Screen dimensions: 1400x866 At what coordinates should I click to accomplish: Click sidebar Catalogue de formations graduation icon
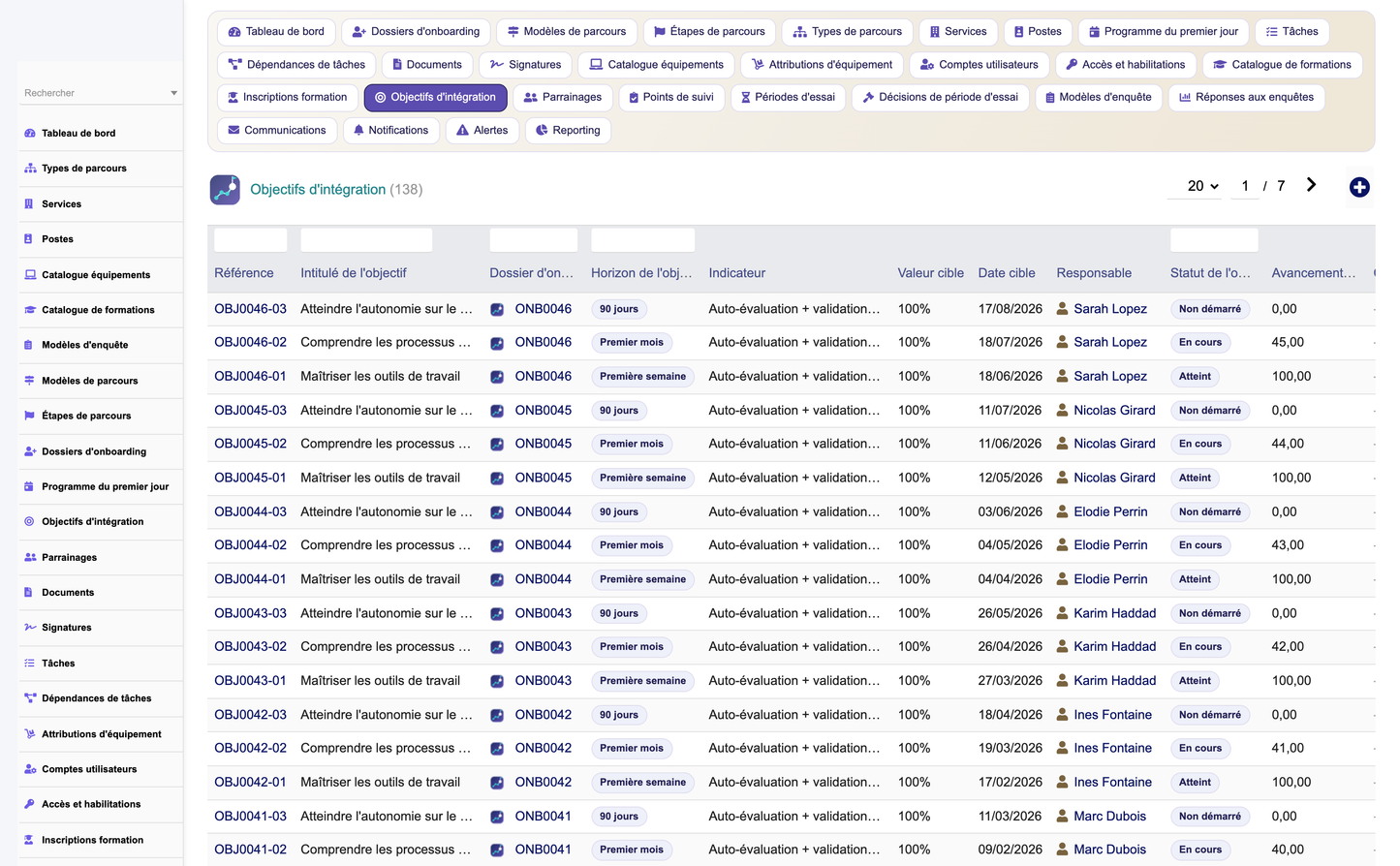tap(30, 310)
